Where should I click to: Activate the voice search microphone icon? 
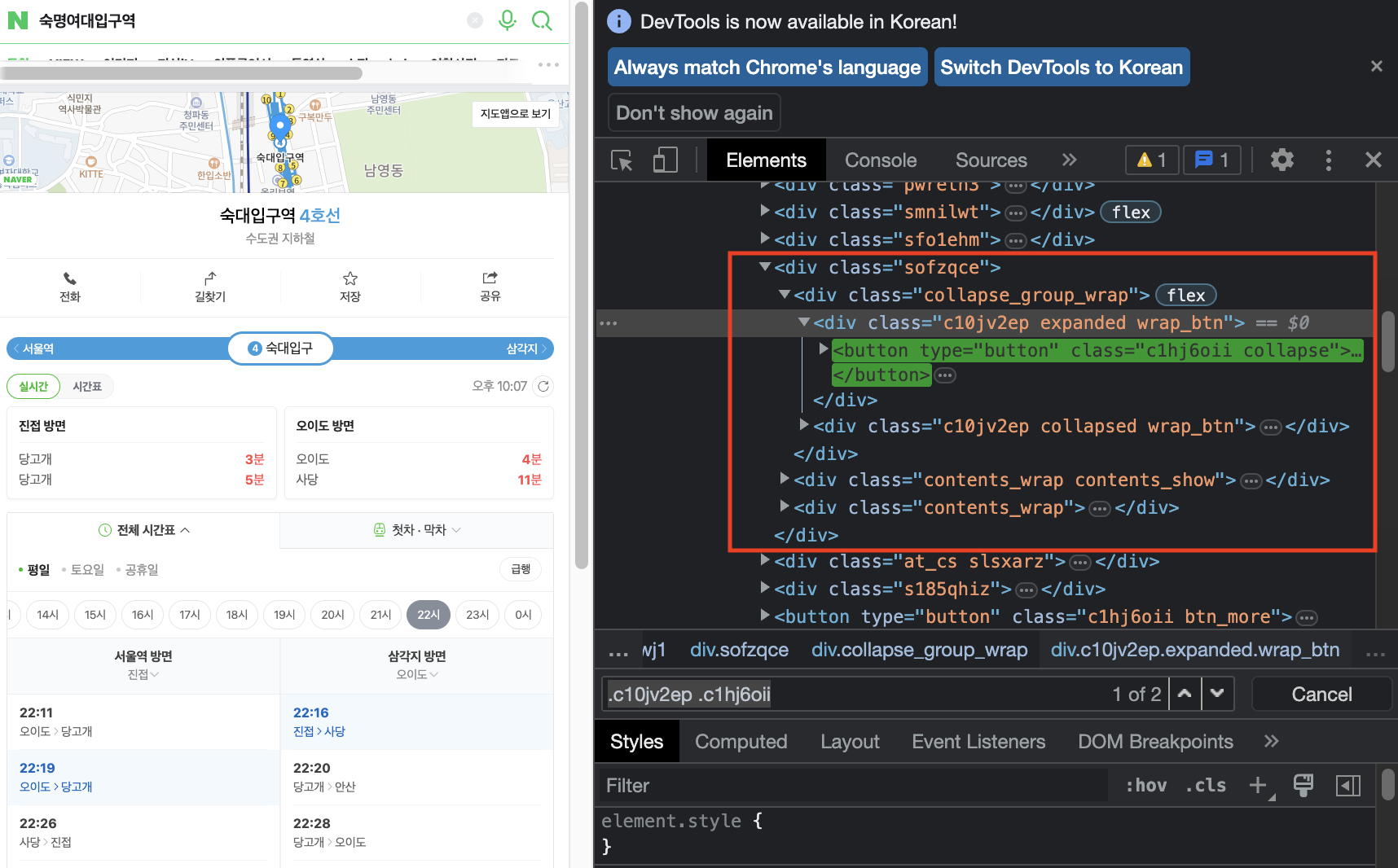508,20
